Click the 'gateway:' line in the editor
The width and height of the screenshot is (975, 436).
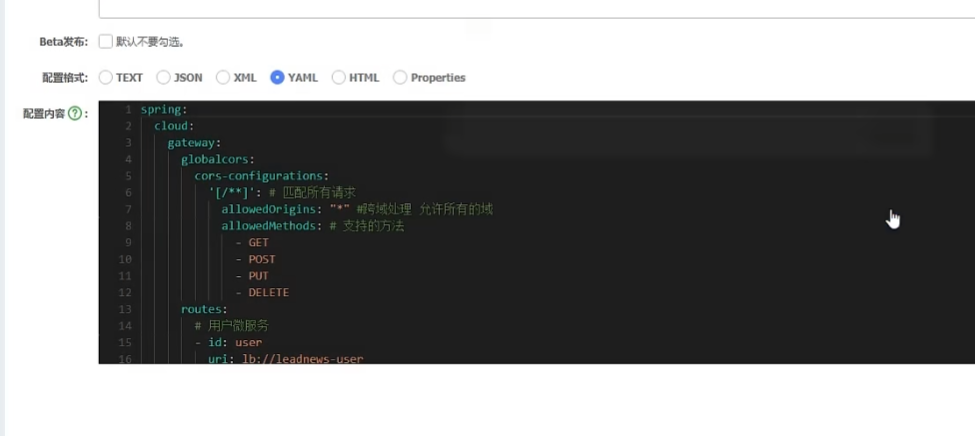194,143
